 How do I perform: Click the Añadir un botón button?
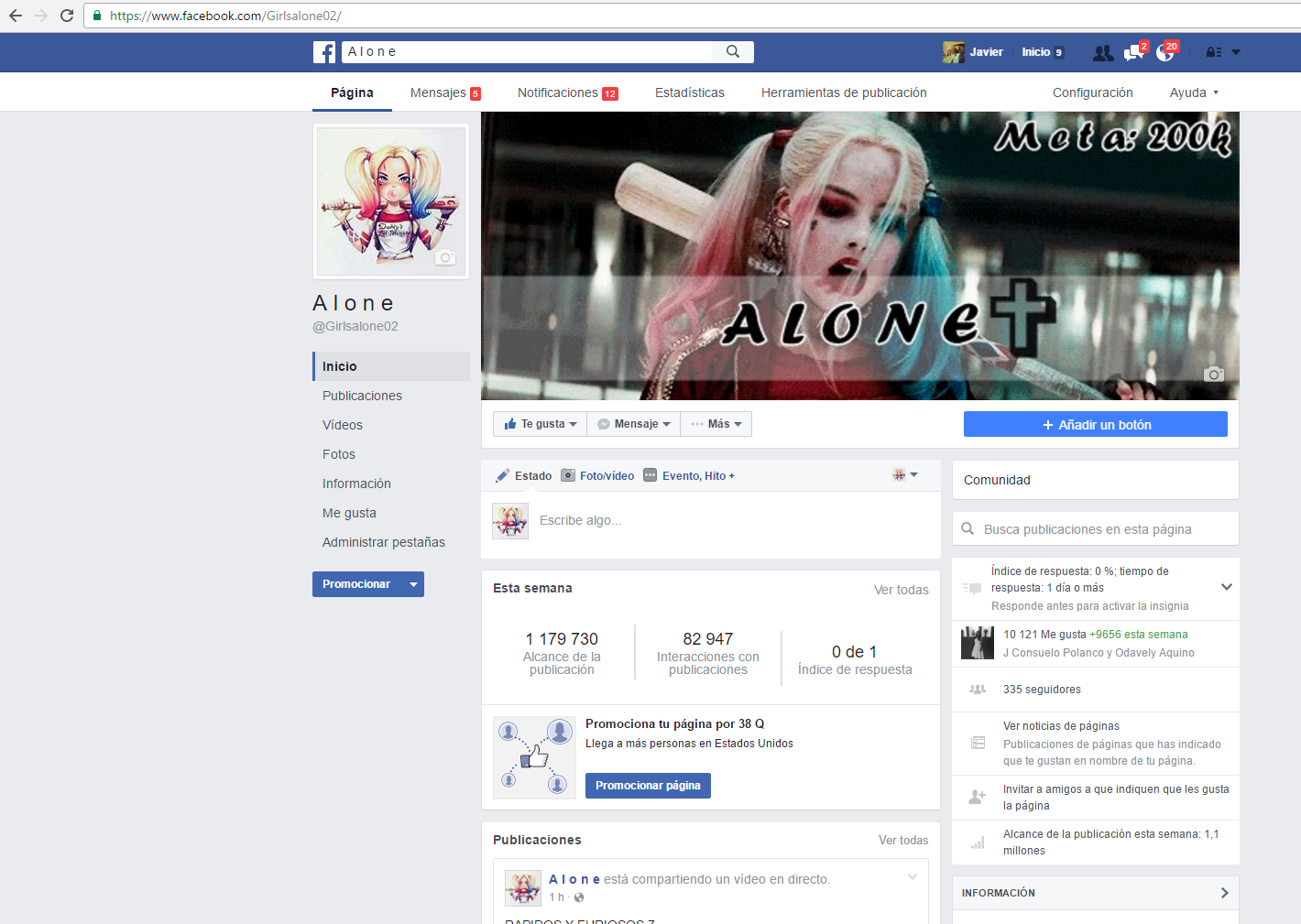pyautogui.click(x=1096, y=424)
